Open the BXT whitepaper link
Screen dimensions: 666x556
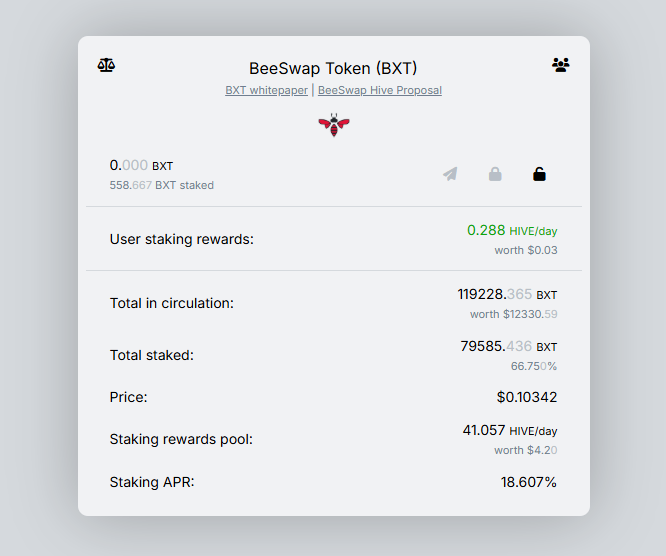point(266,90)
